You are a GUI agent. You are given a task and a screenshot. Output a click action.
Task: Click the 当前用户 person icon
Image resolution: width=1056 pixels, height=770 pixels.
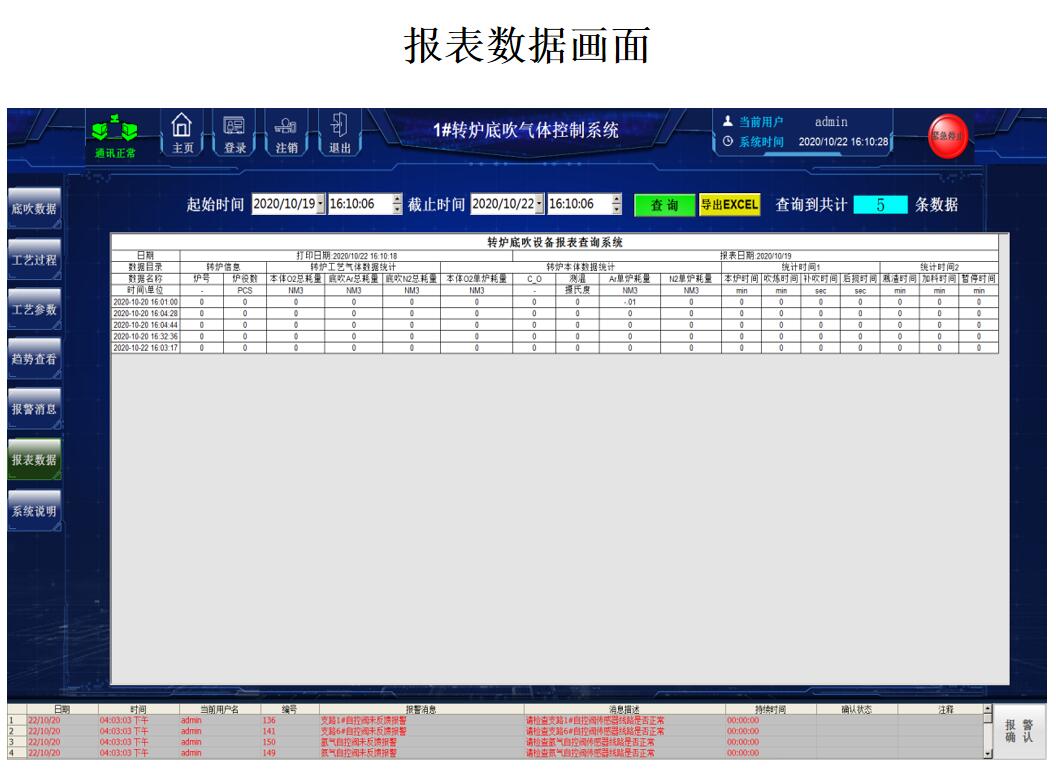point(727,122)
